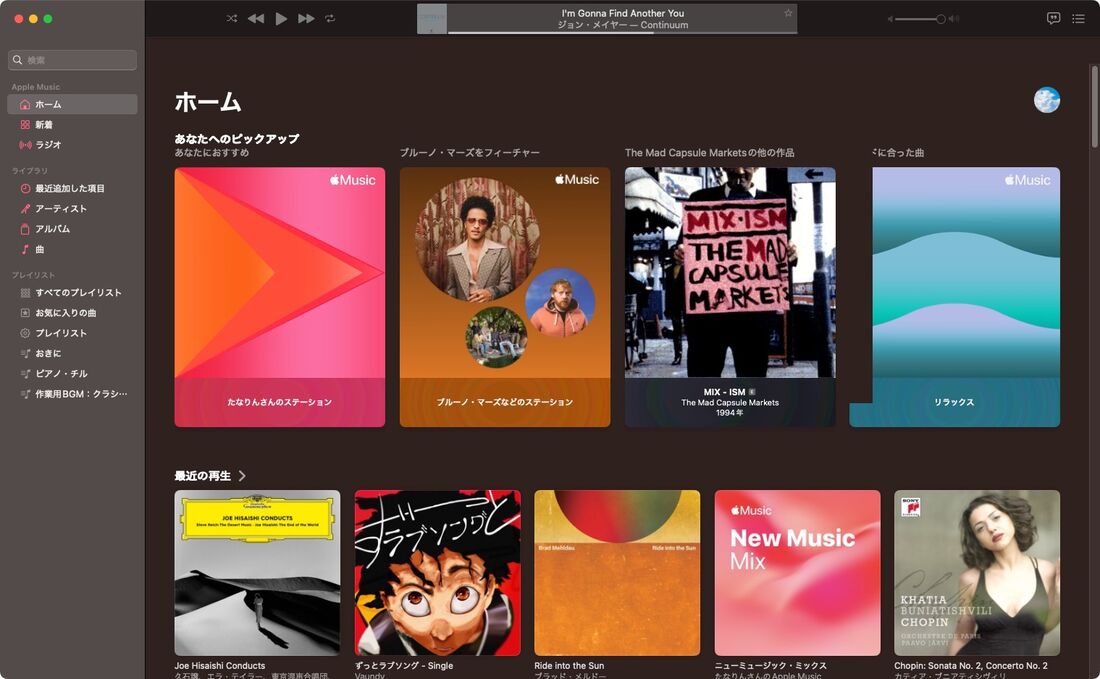Image resolution: width=1100 pixels, height=679 pixels.
Task: Show the Up Next queue list
Action: [x=1078, y=19]
